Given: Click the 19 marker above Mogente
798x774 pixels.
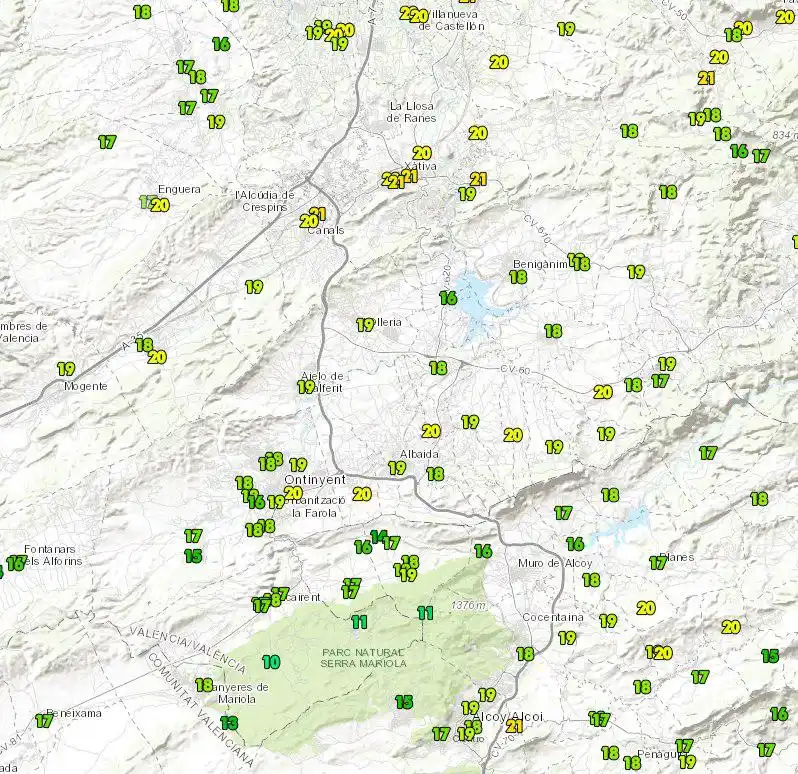Looking at the screenshot, I should 66,368.
